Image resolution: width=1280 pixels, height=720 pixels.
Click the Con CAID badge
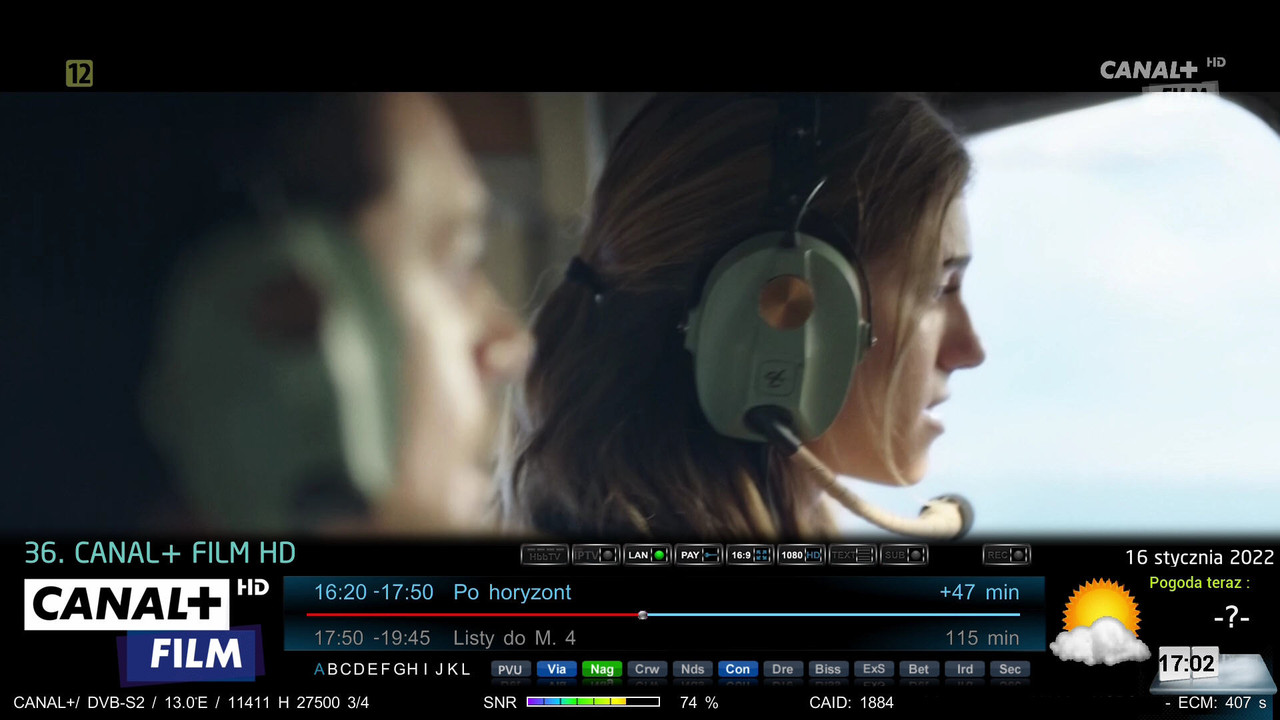click(737, 669)
